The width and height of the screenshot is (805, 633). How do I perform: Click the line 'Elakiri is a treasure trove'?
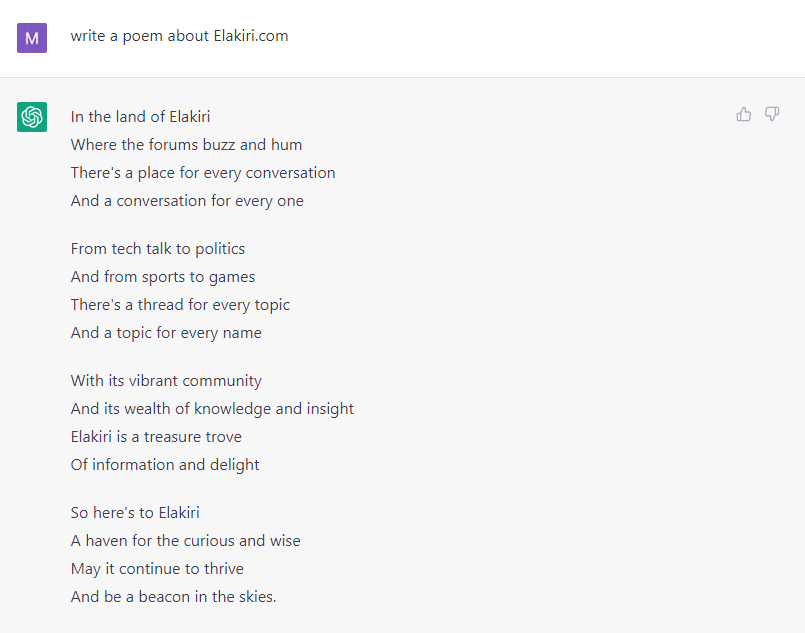(156, 437)
